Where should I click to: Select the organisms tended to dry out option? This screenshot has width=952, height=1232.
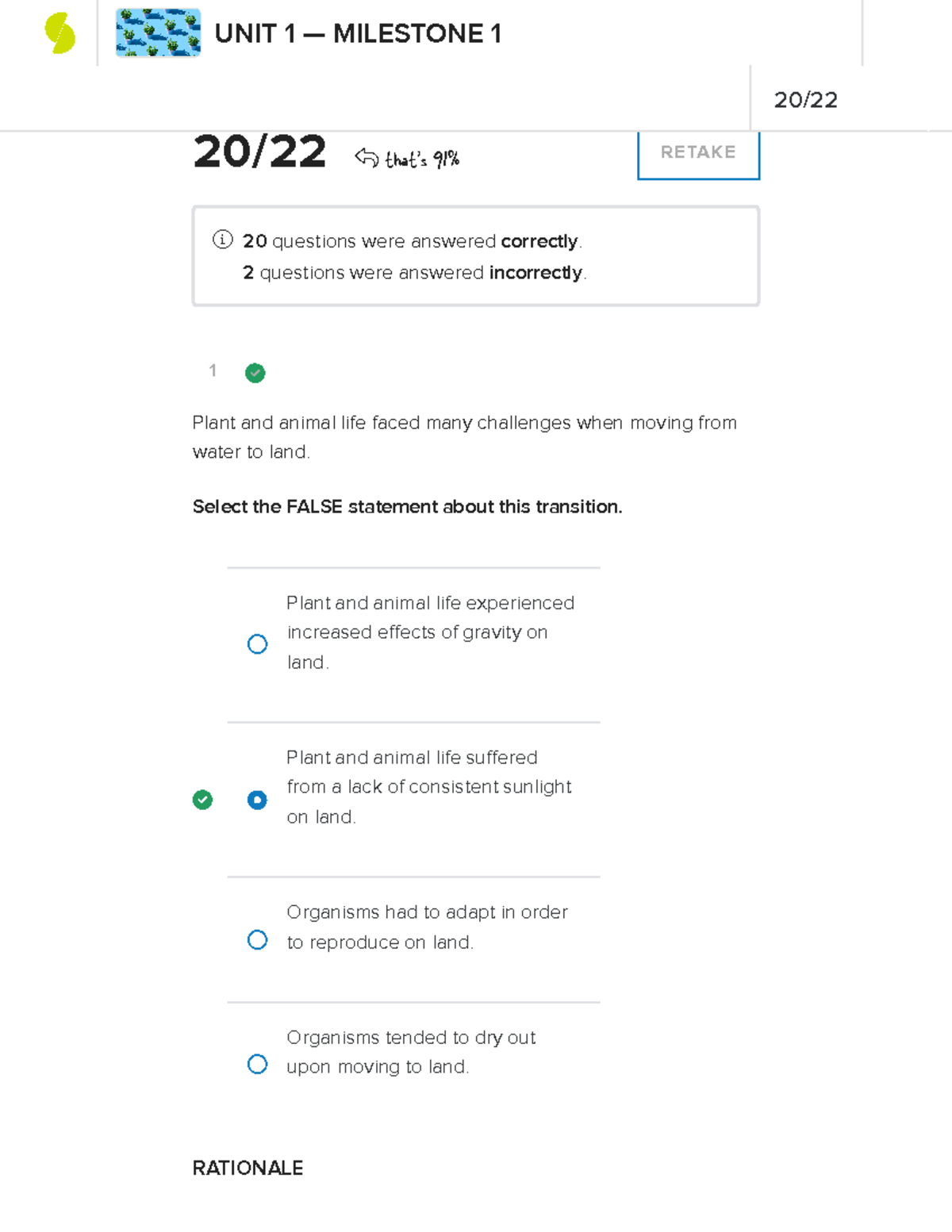257,1061
